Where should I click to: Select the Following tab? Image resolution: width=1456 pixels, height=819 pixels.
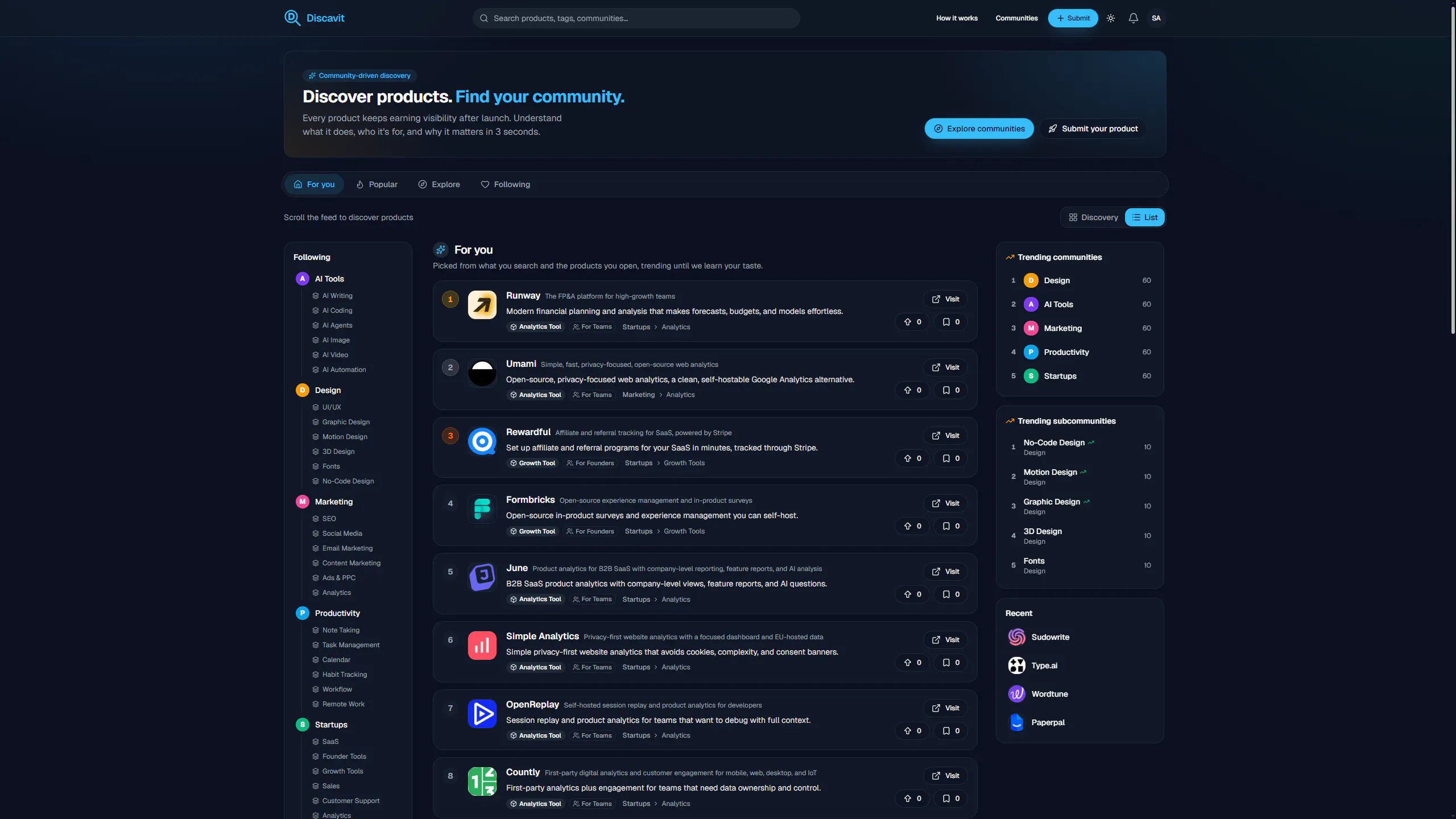point(505,184)
